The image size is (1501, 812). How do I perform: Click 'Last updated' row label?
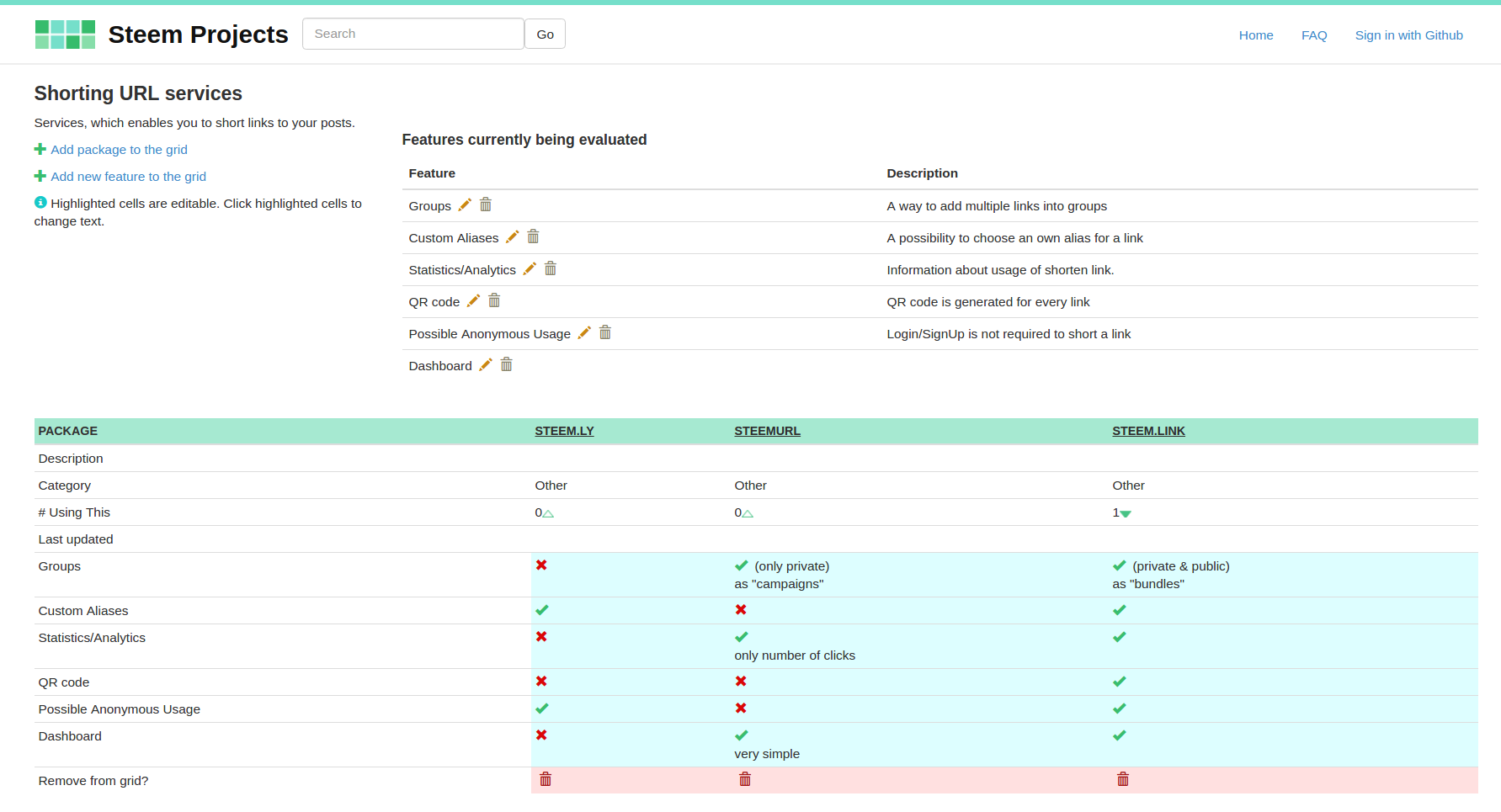point(76,539)
